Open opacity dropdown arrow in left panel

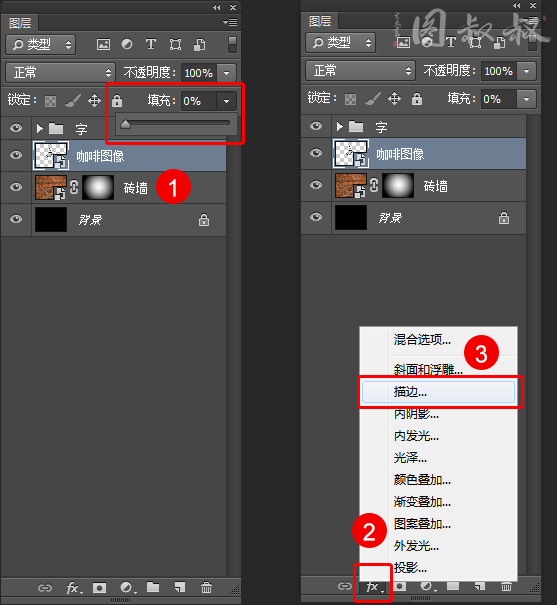coord(226,73)
